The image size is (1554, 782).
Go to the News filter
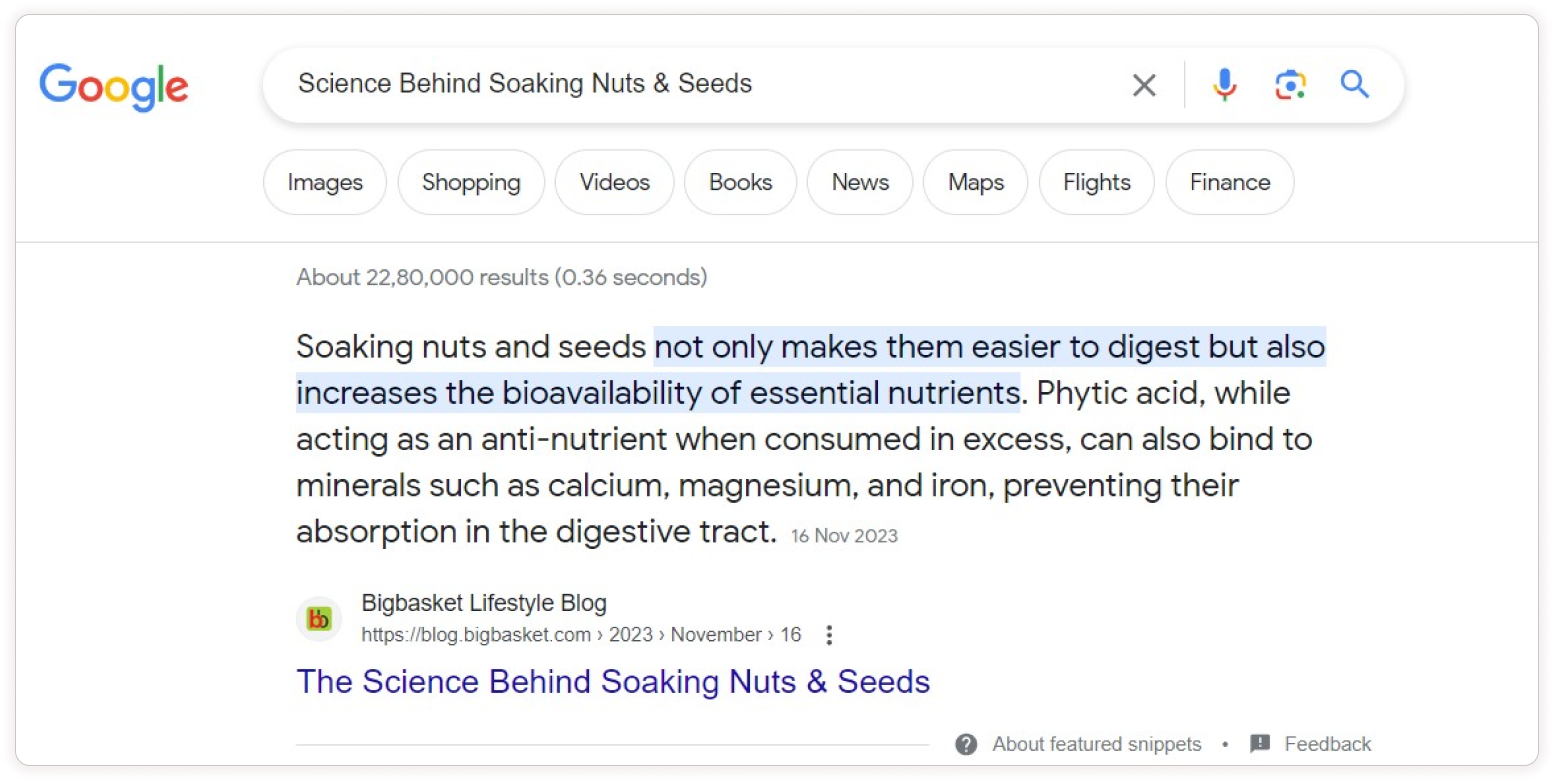[860, 182]
